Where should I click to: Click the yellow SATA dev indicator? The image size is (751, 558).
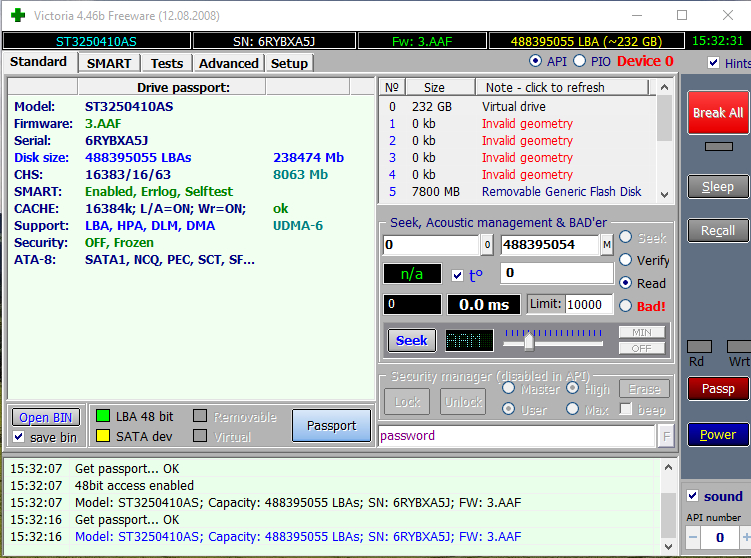[103, 435]
